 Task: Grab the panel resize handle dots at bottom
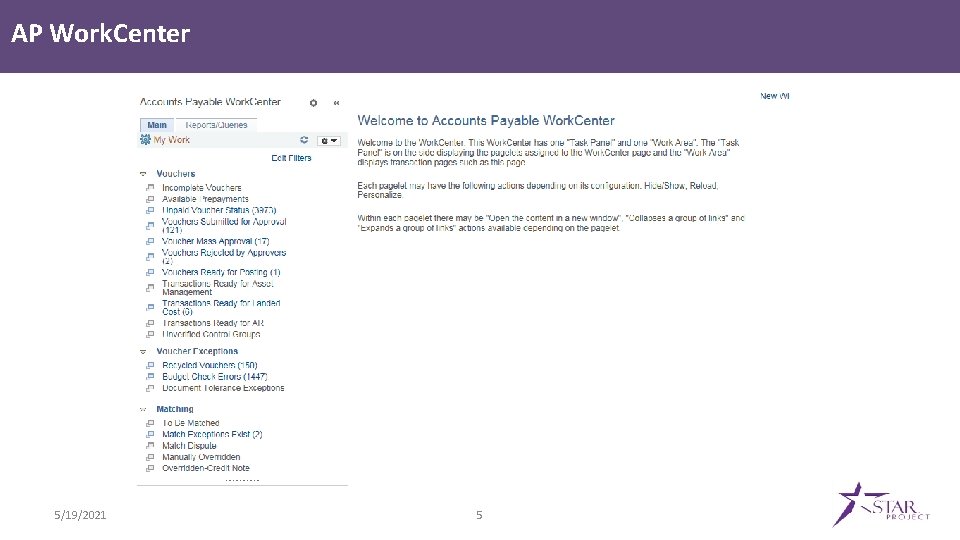pos(242,481)
